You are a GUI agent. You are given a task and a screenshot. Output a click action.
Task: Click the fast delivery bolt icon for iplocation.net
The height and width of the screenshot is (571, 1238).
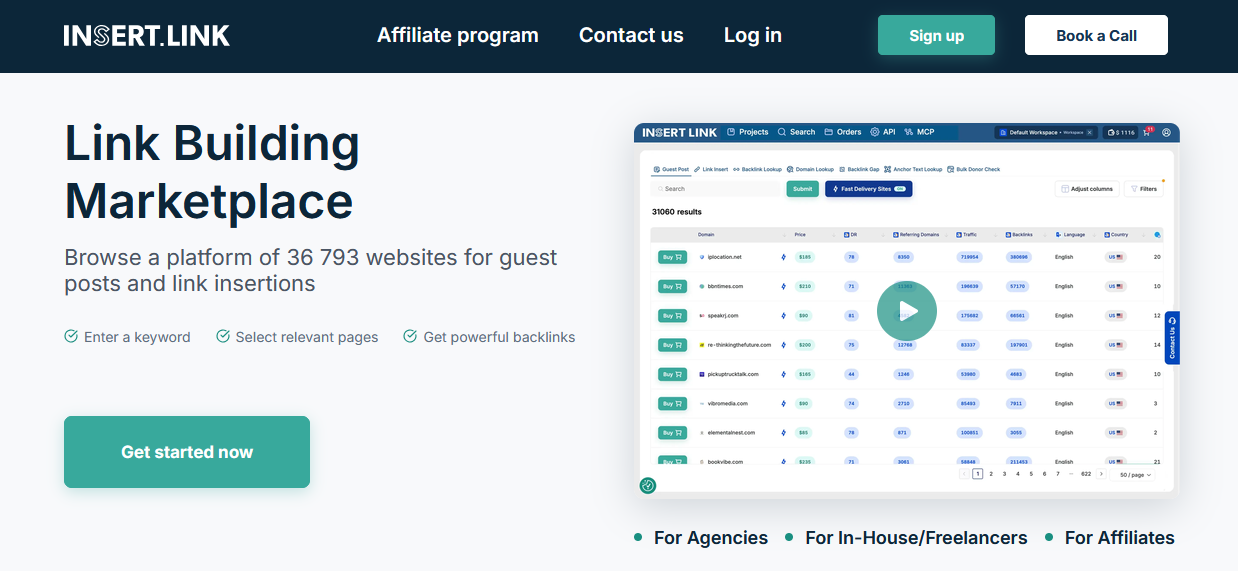[x=783, y=257]
